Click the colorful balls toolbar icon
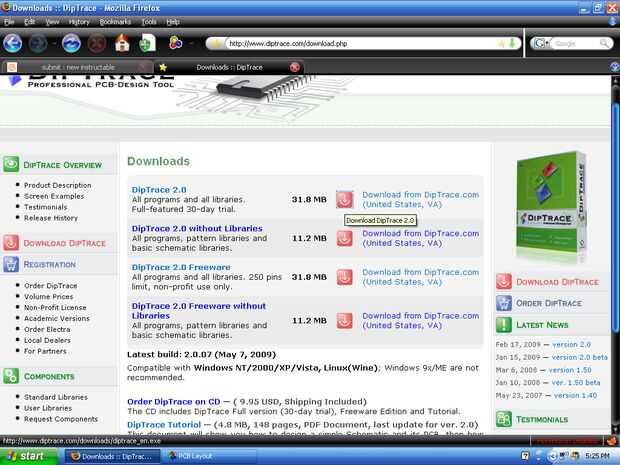 pyautogui.click(x=176, y=43)
